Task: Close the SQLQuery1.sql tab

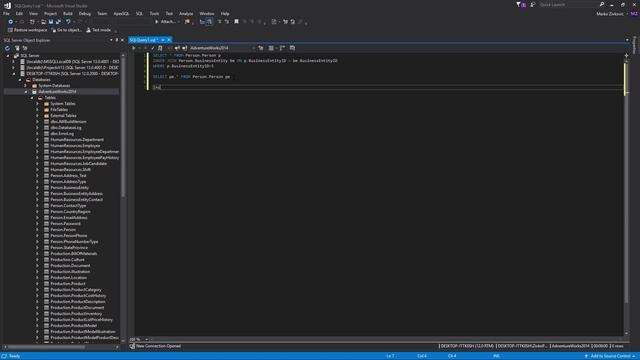Action: pyautogui.click(x=169, y=40)
